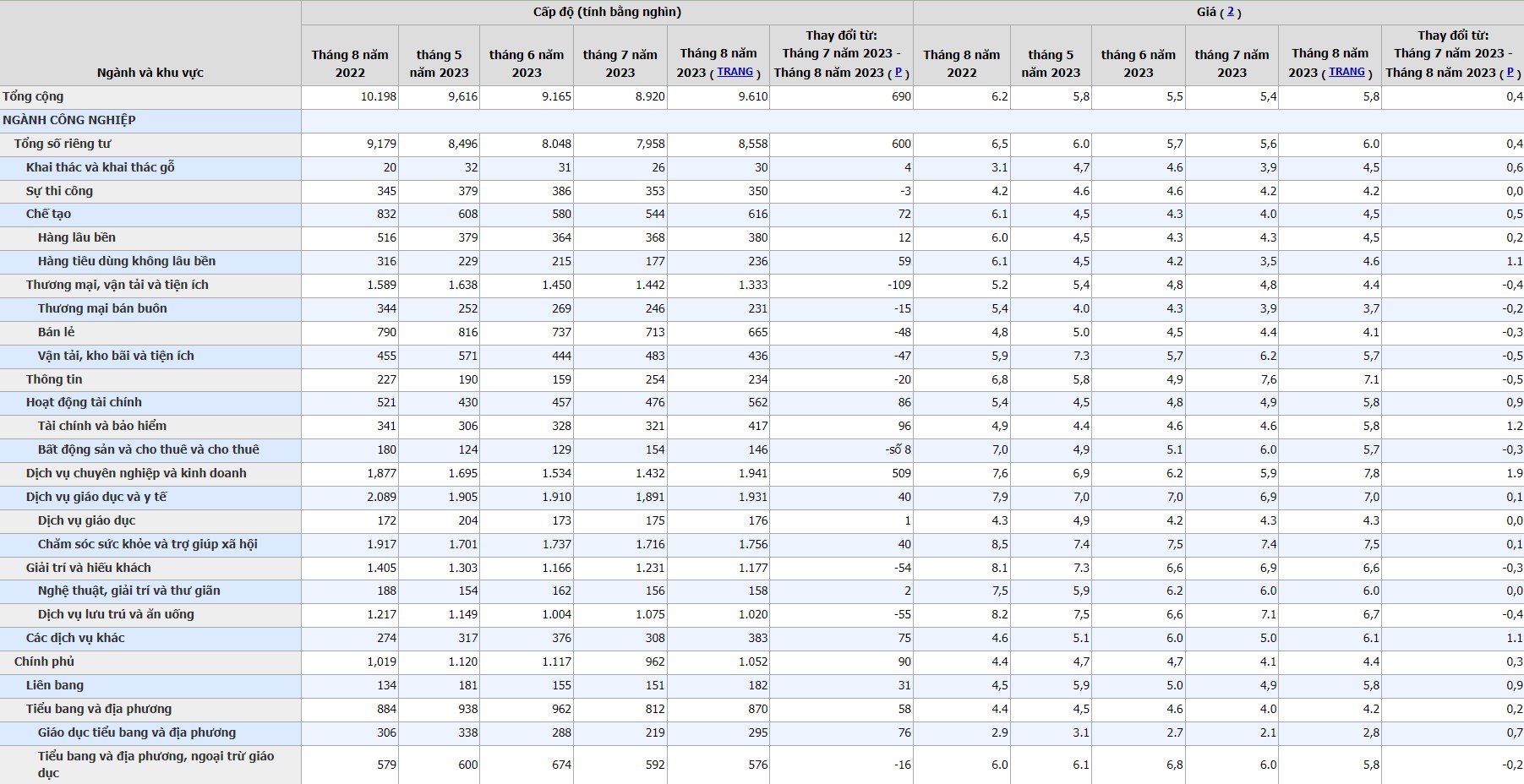Select the Chế tạo row label

[48, 214]
